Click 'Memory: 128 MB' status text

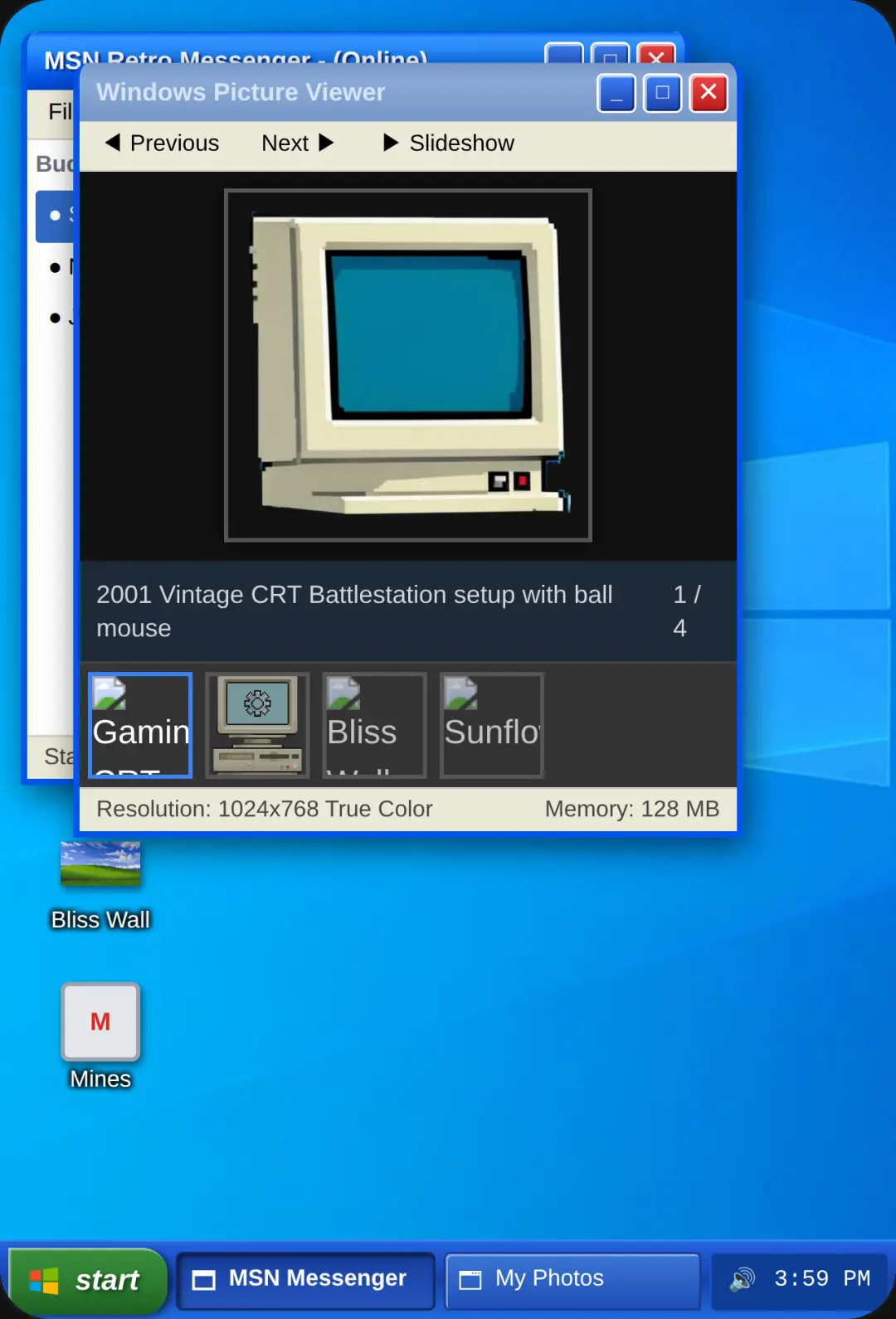[632, 809]
